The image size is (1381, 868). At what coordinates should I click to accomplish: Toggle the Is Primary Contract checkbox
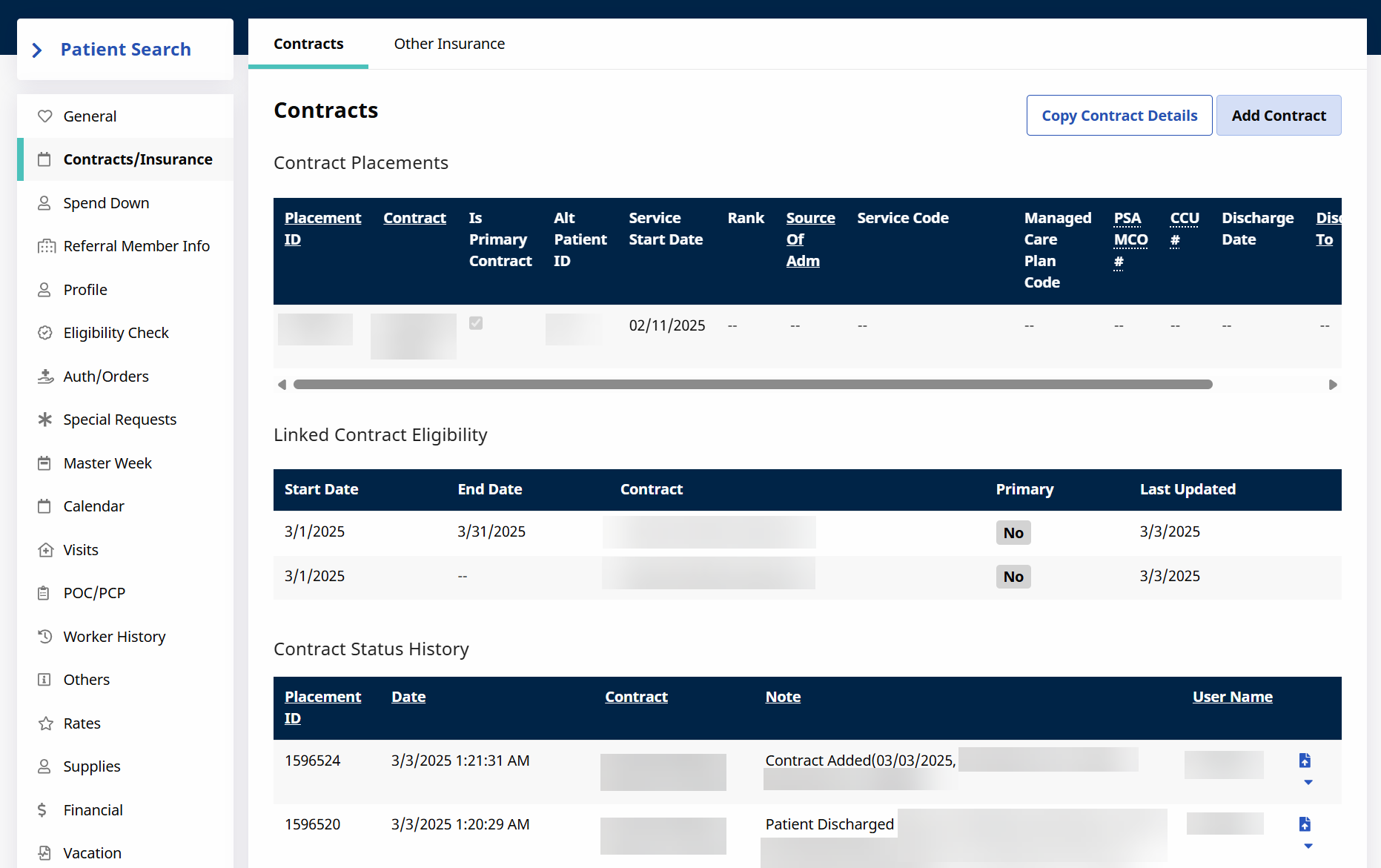pos(476,323)
